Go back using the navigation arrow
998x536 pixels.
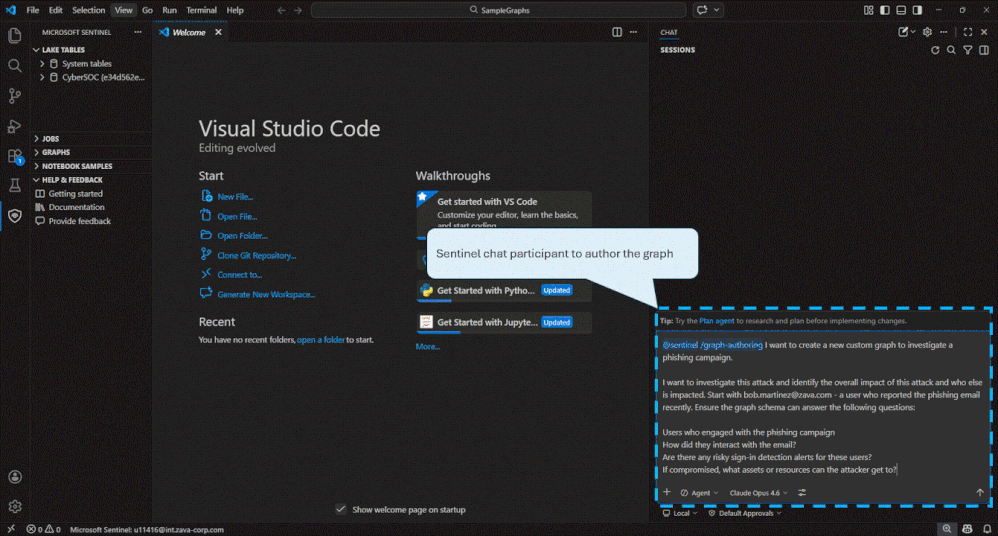coord(281,10)
